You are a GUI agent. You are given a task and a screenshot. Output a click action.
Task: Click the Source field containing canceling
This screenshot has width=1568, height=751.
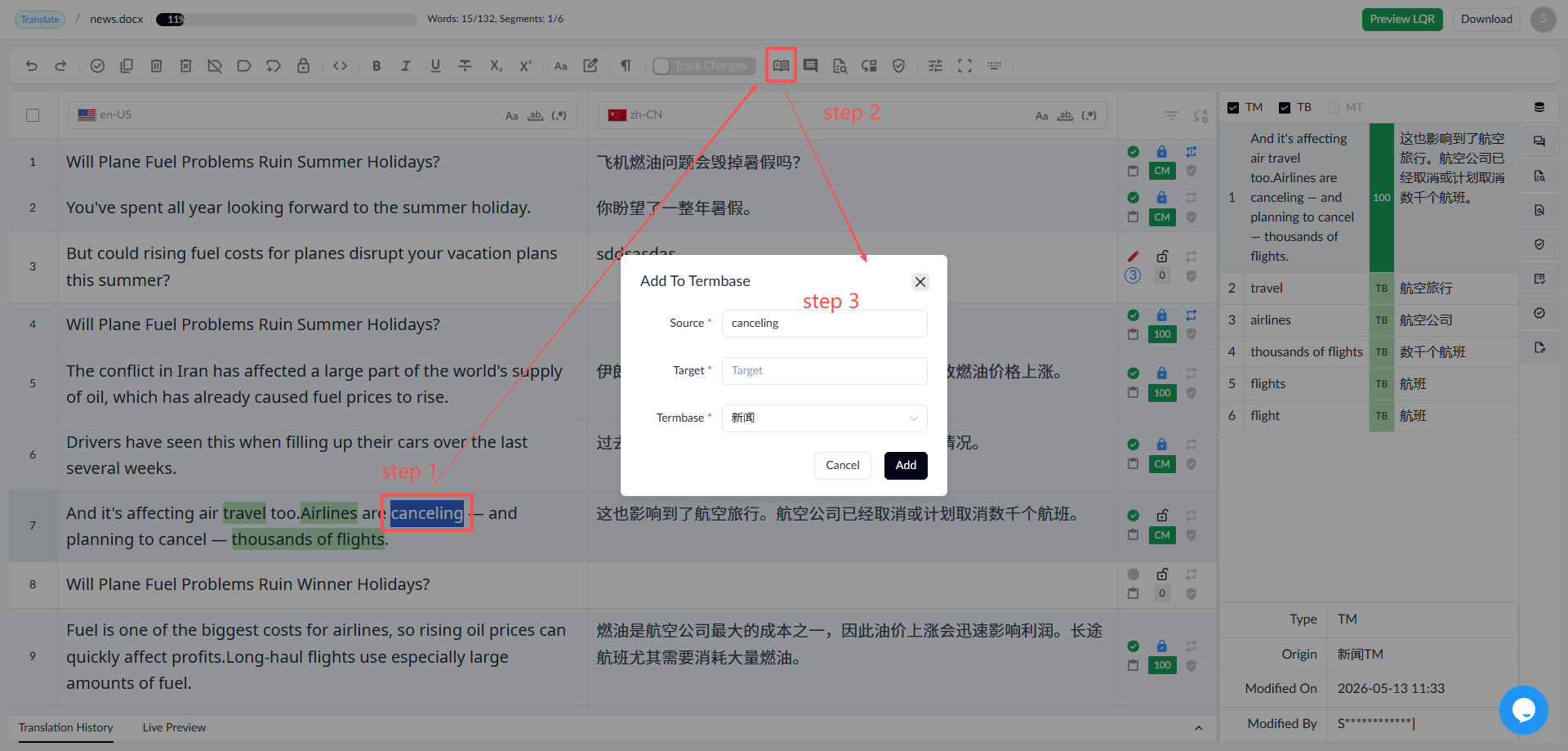[x=824, y=324]
